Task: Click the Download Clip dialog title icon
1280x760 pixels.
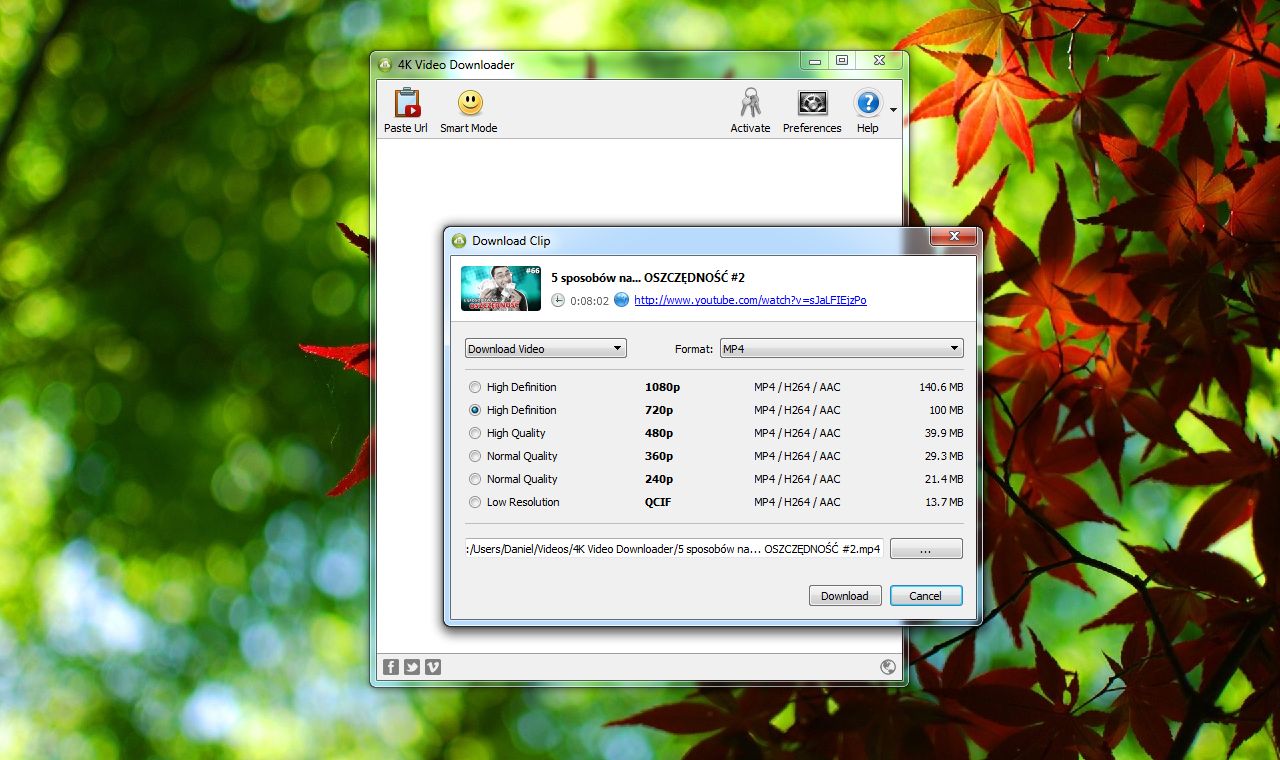Action: click(x=459, y=240)
